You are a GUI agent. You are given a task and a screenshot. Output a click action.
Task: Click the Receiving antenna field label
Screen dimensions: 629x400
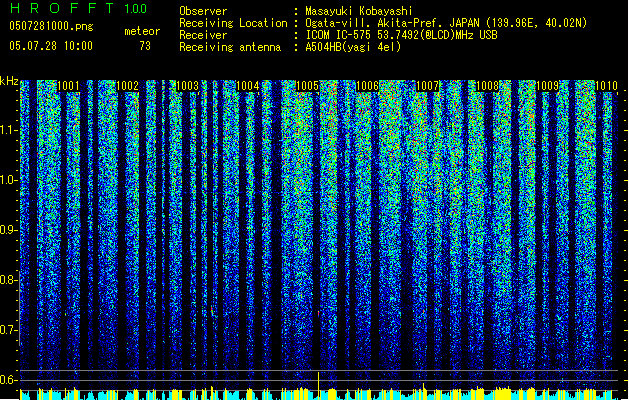tap(230, 47)
